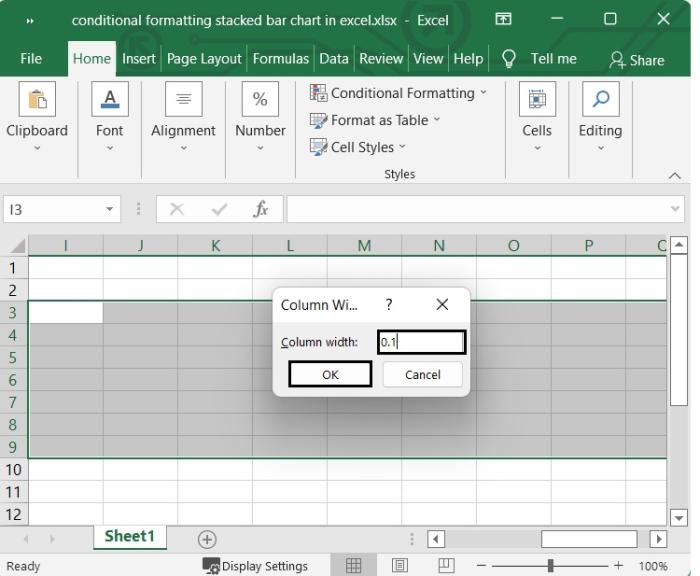Open the File tab
The width and height of the screenshot is (700, 576).
(31, 58)
